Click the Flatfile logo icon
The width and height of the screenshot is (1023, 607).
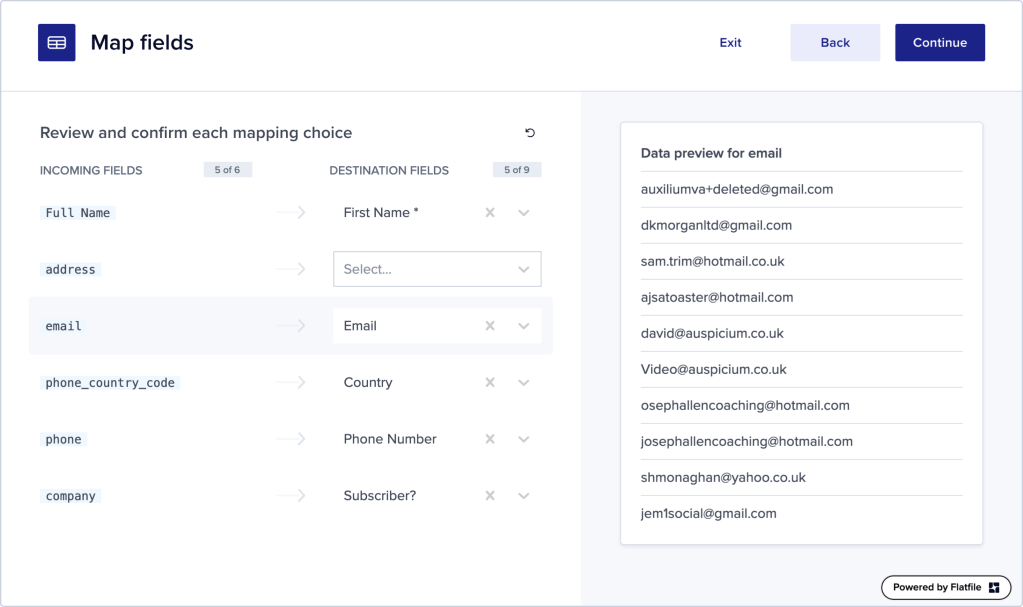click(994, 587)
